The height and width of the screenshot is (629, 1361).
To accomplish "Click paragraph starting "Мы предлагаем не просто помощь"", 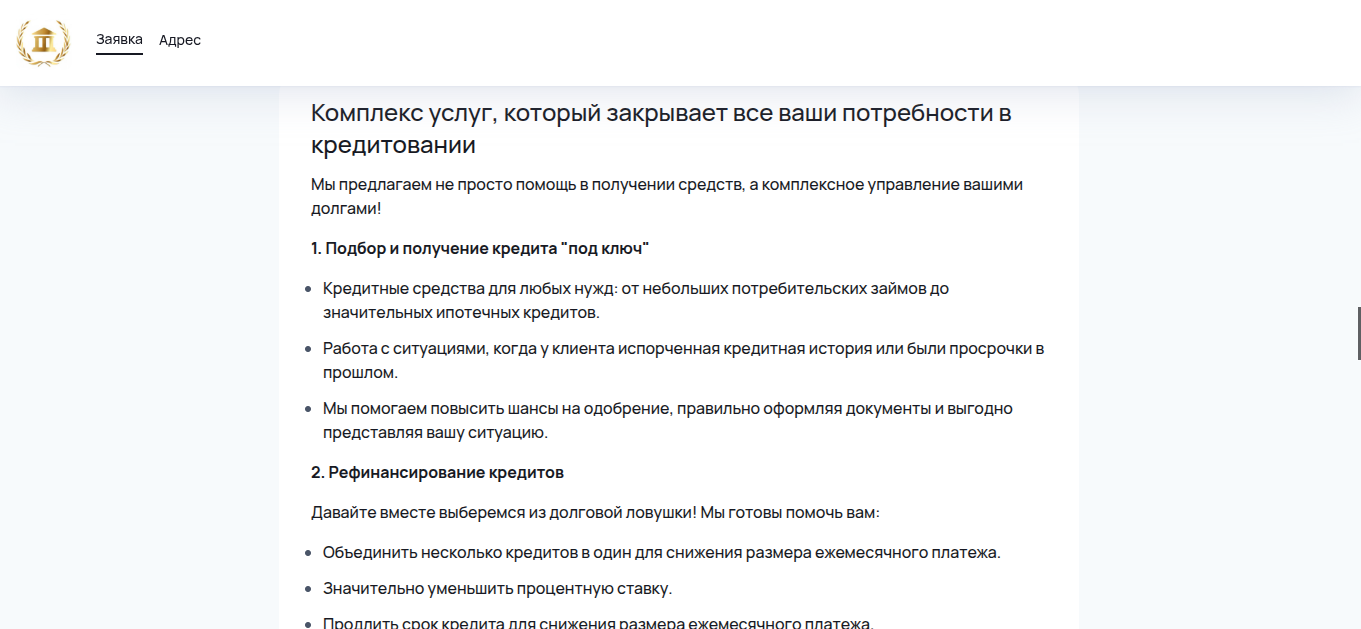I will 667,197.
